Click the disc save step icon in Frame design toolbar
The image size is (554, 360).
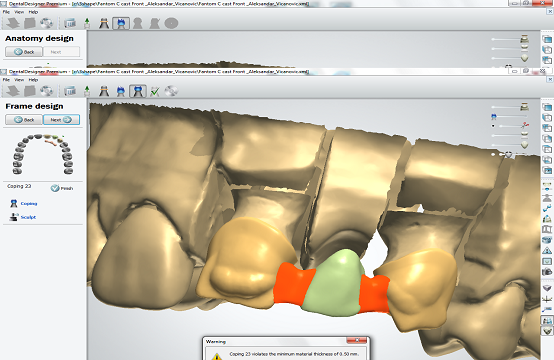(x=171, y=91)
